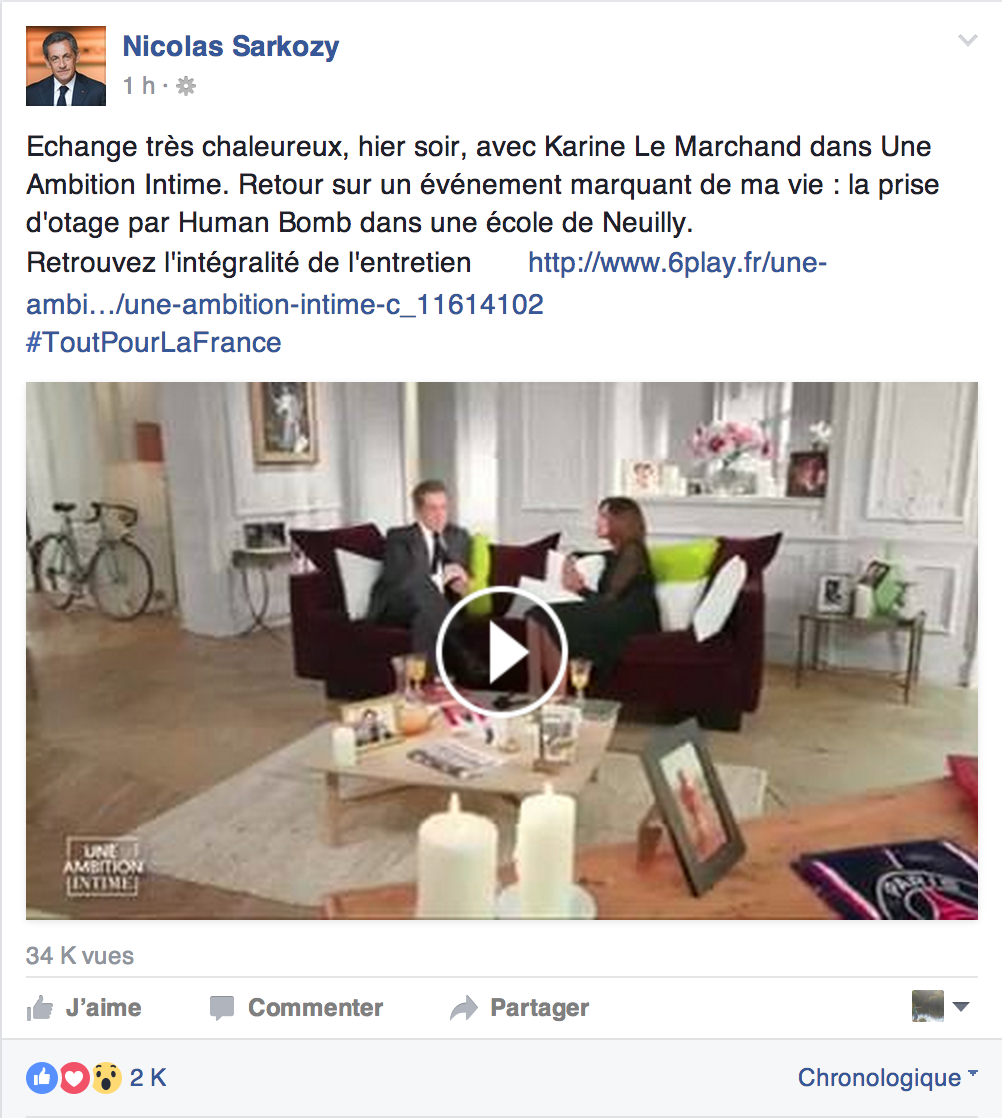1002x1118 pixels.
Task: View the 2 K reactions count
Action: [x=148, y=1077]
